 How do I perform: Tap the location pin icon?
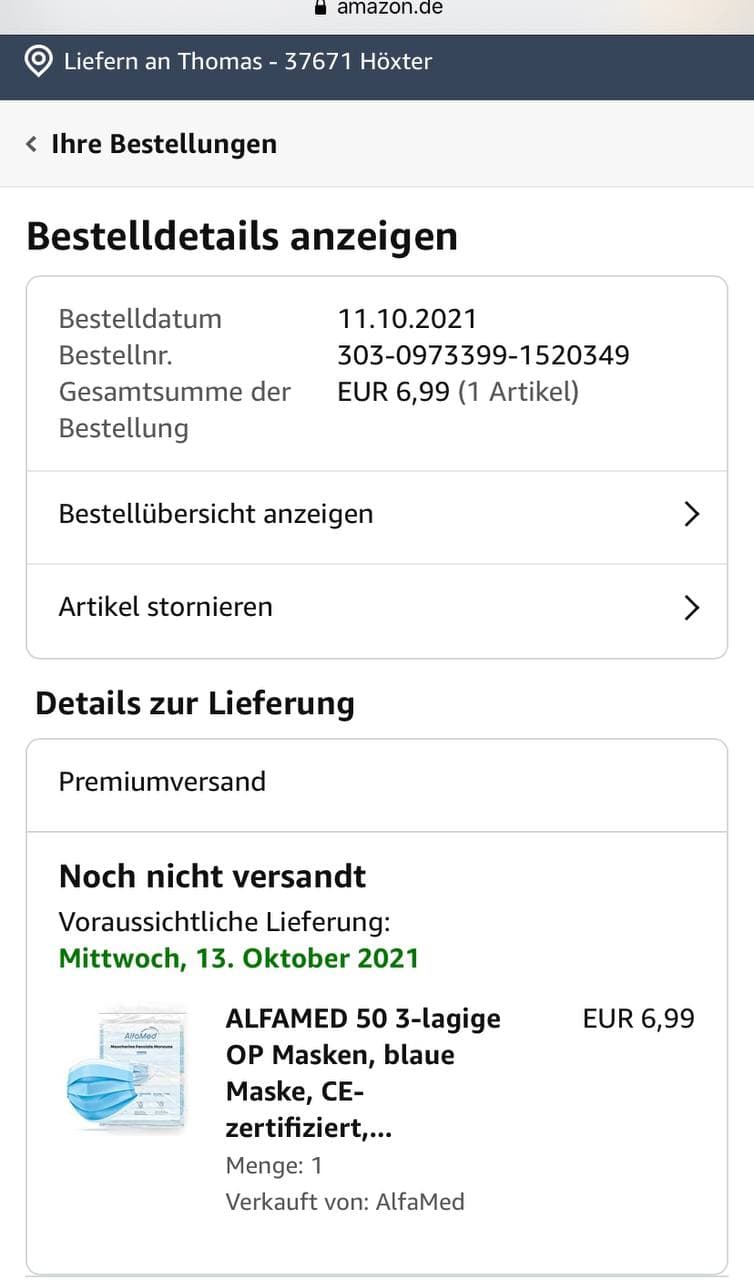[x=38, y=62]
